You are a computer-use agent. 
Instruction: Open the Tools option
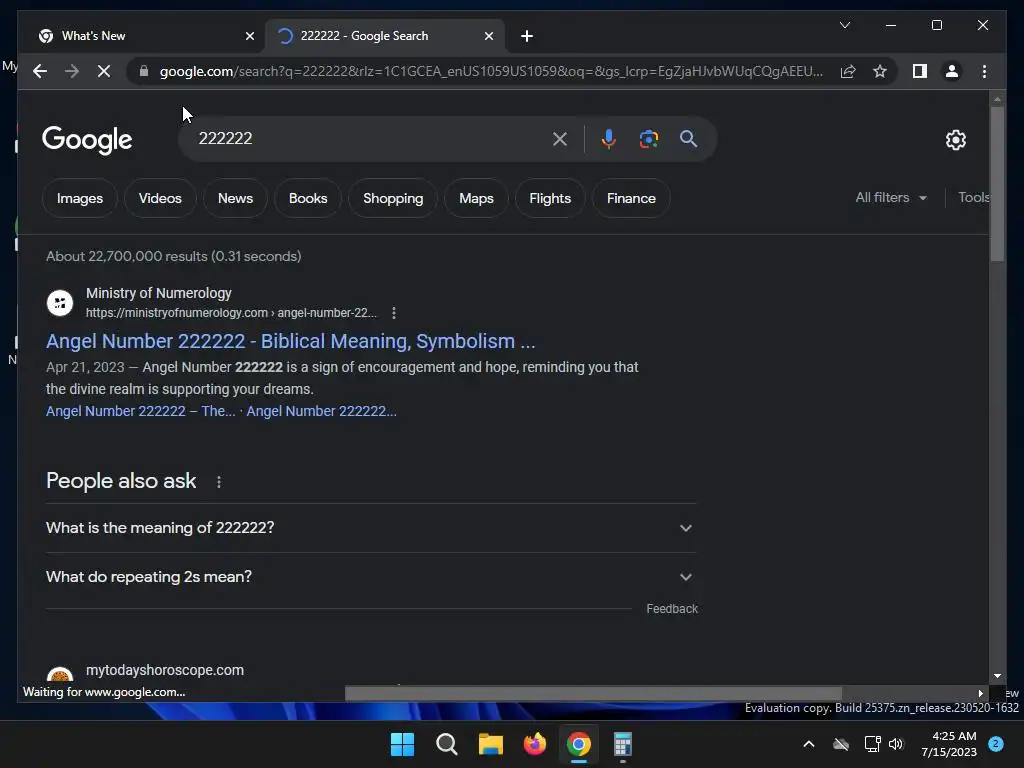[974, 197]
